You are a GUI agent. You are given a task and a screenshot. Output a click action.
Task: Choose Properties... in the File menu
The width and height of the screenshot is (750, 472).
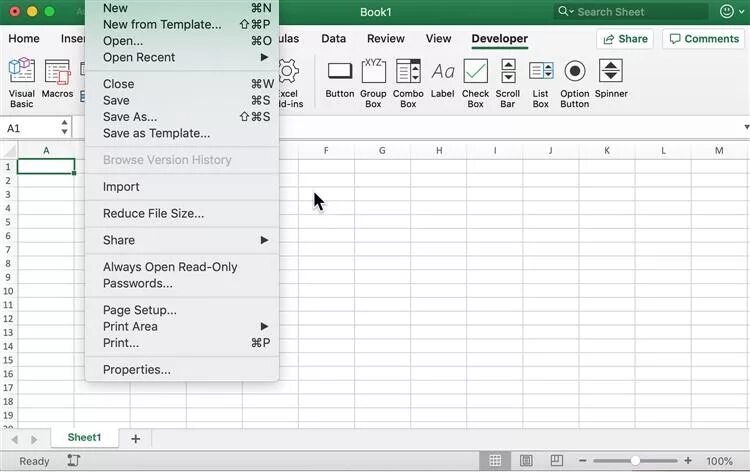(182, 370)
